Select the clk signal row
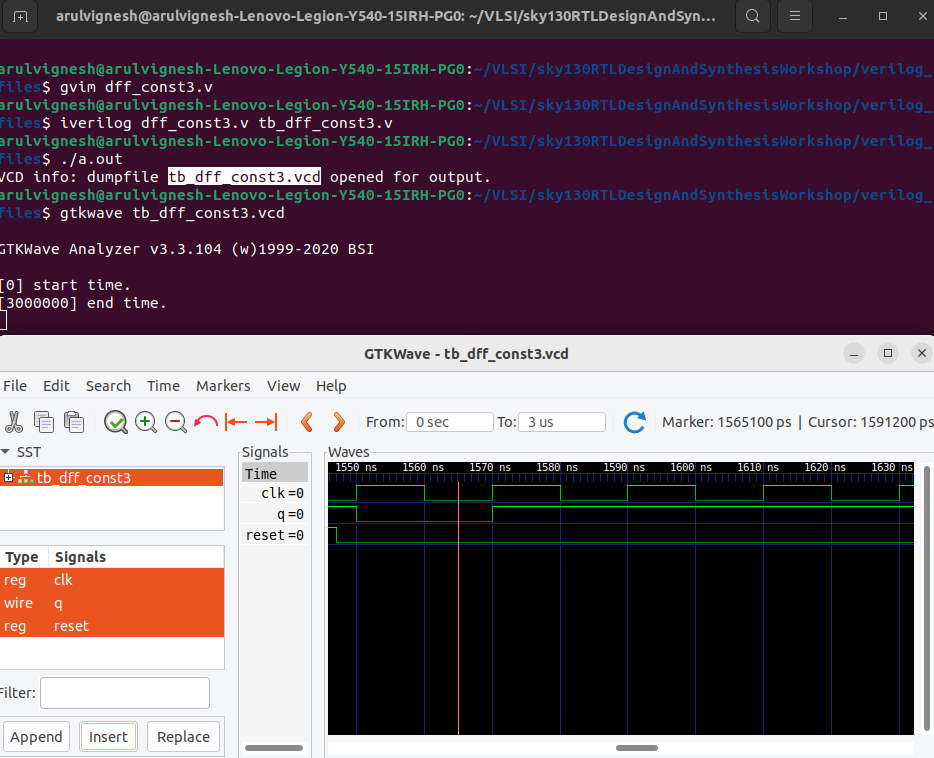The width and height of the screenshot is (934, 758). [x=63, y=580]
